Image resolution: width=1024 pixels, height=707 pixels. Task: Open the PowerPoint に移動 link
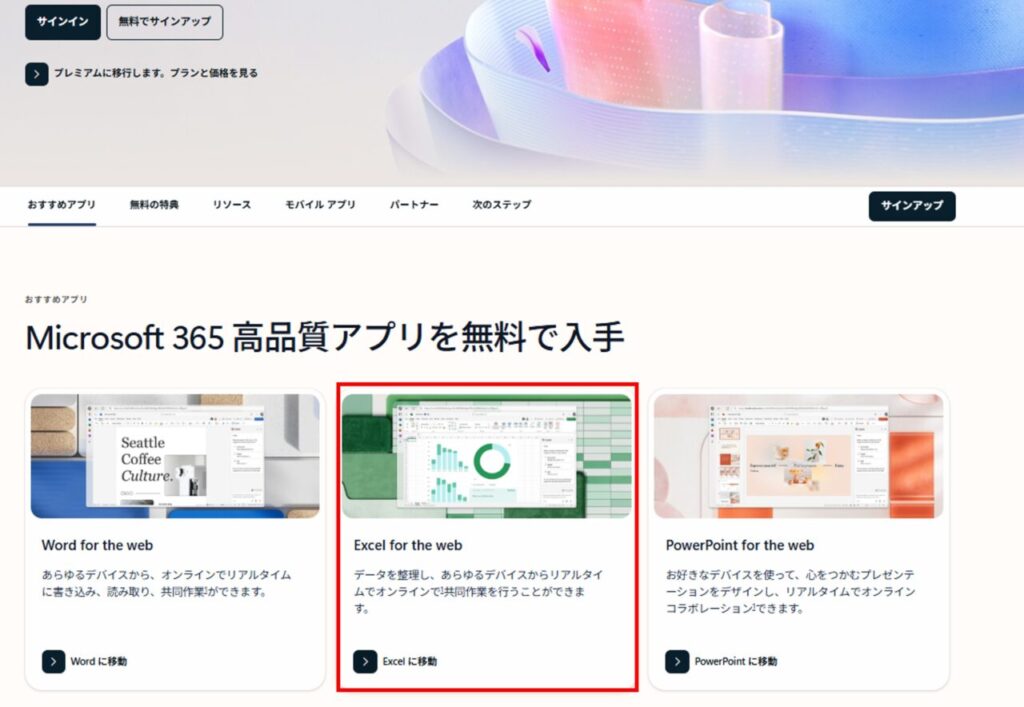pyautogui.click(x=736, y=661)
